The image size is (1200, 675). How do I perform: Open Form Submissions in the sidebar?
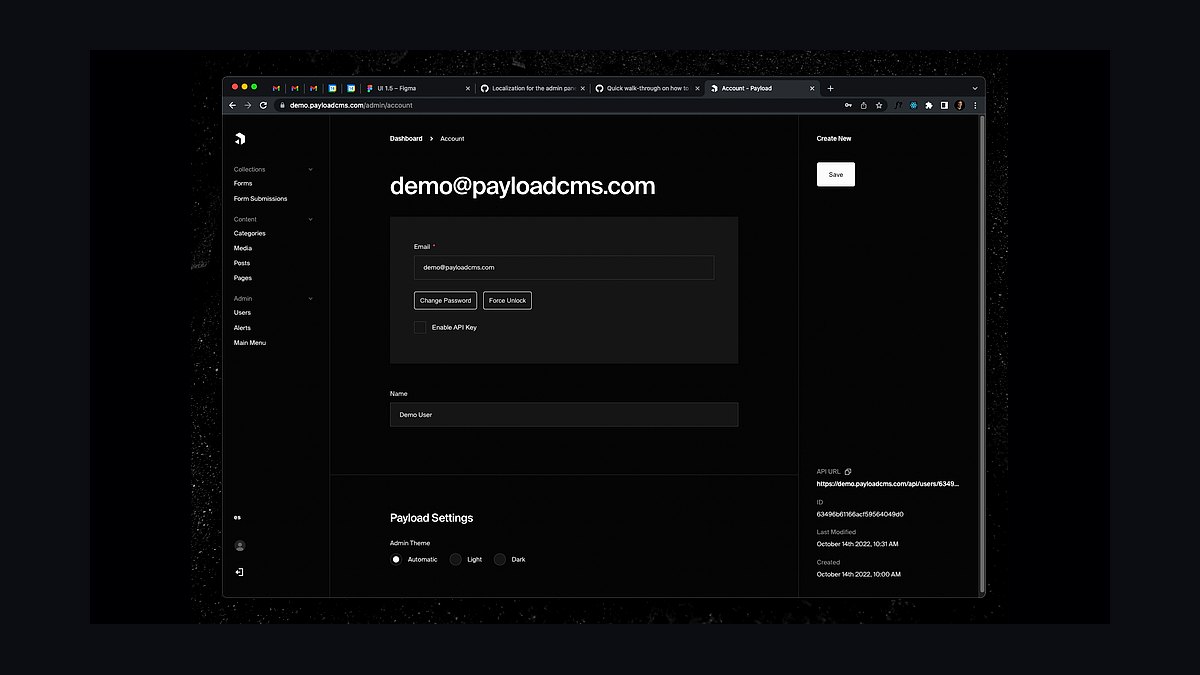[x=260, y=198]
